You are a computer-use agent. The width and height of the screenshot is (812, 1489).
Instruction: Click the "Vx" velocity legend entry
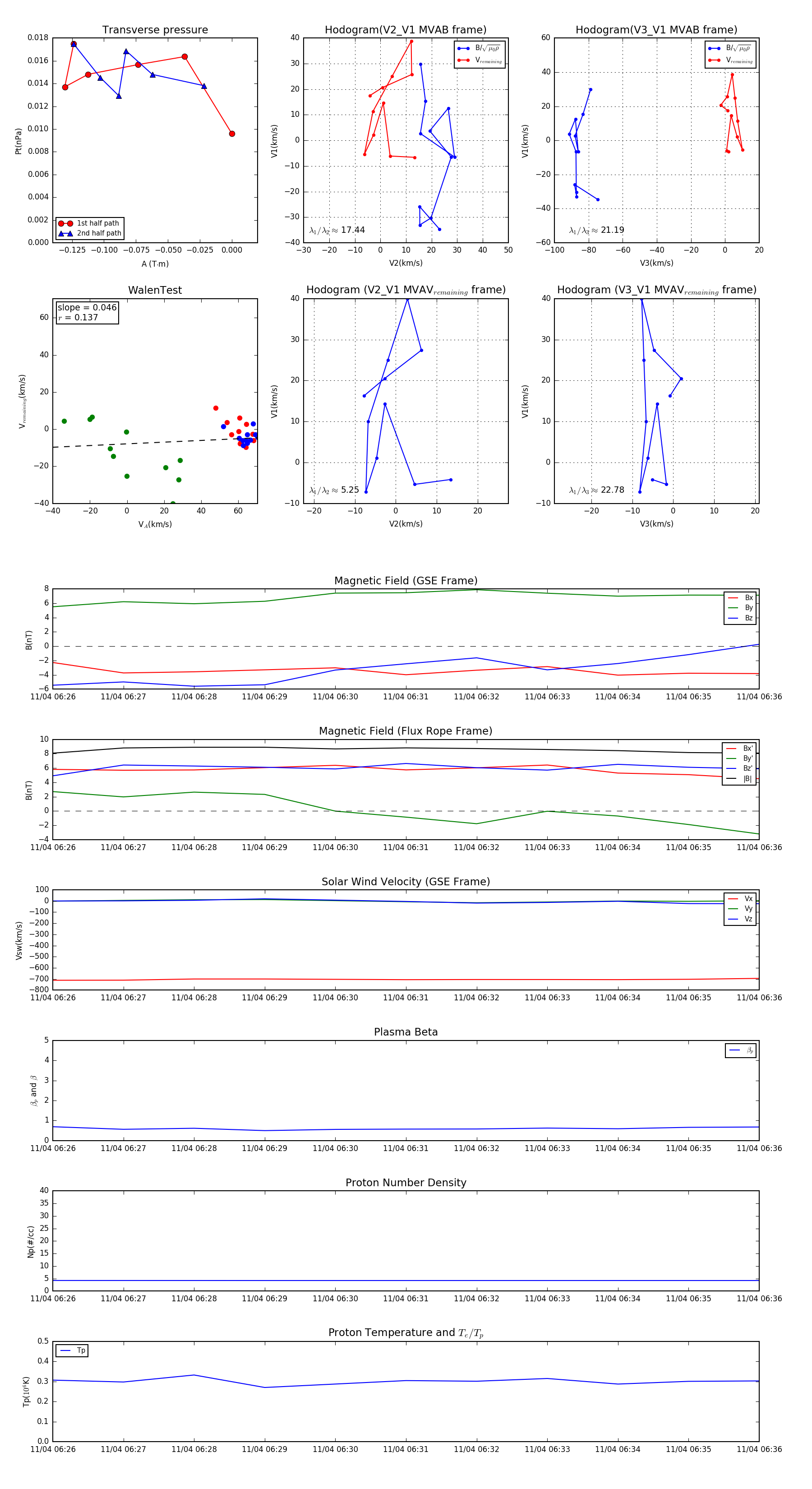coord(740,899)
